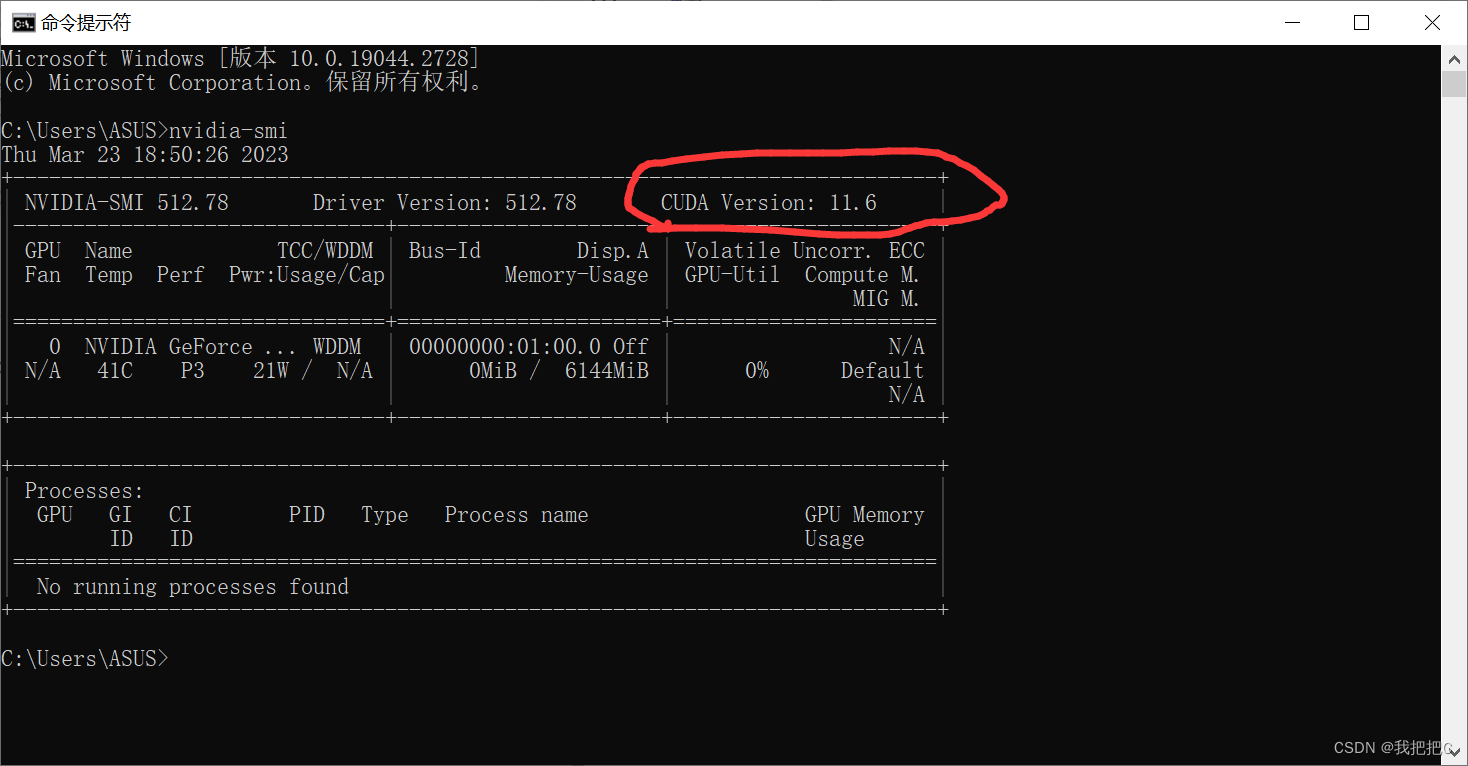Click the GPU-Util 0% reading
The image size is (1468, 766).
(x=757, y=370)
